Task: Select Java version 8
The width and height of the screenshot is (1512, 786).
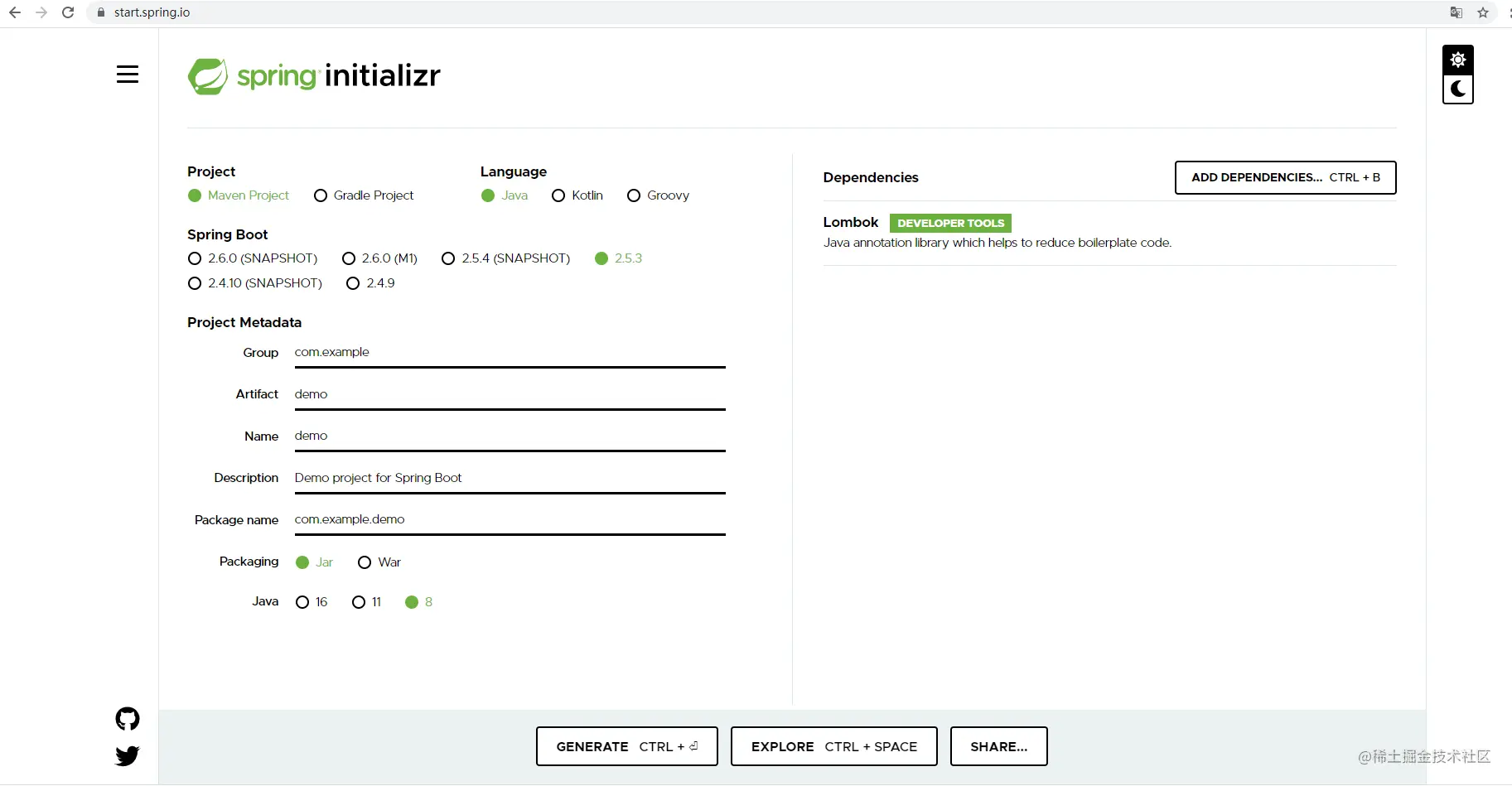Action: click(418, 602)
